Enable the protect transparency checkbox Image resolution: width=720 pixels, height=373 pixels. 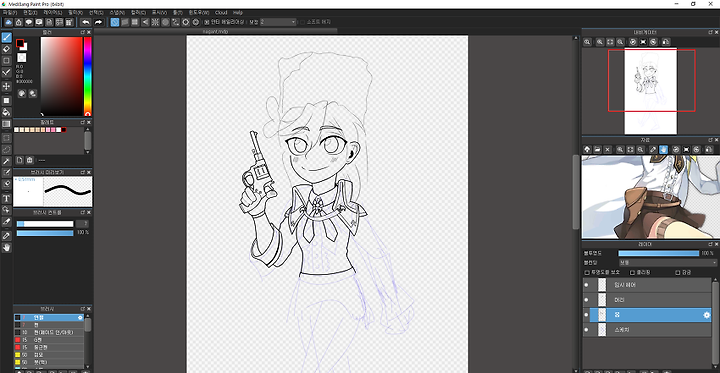[x=587, y=272]
